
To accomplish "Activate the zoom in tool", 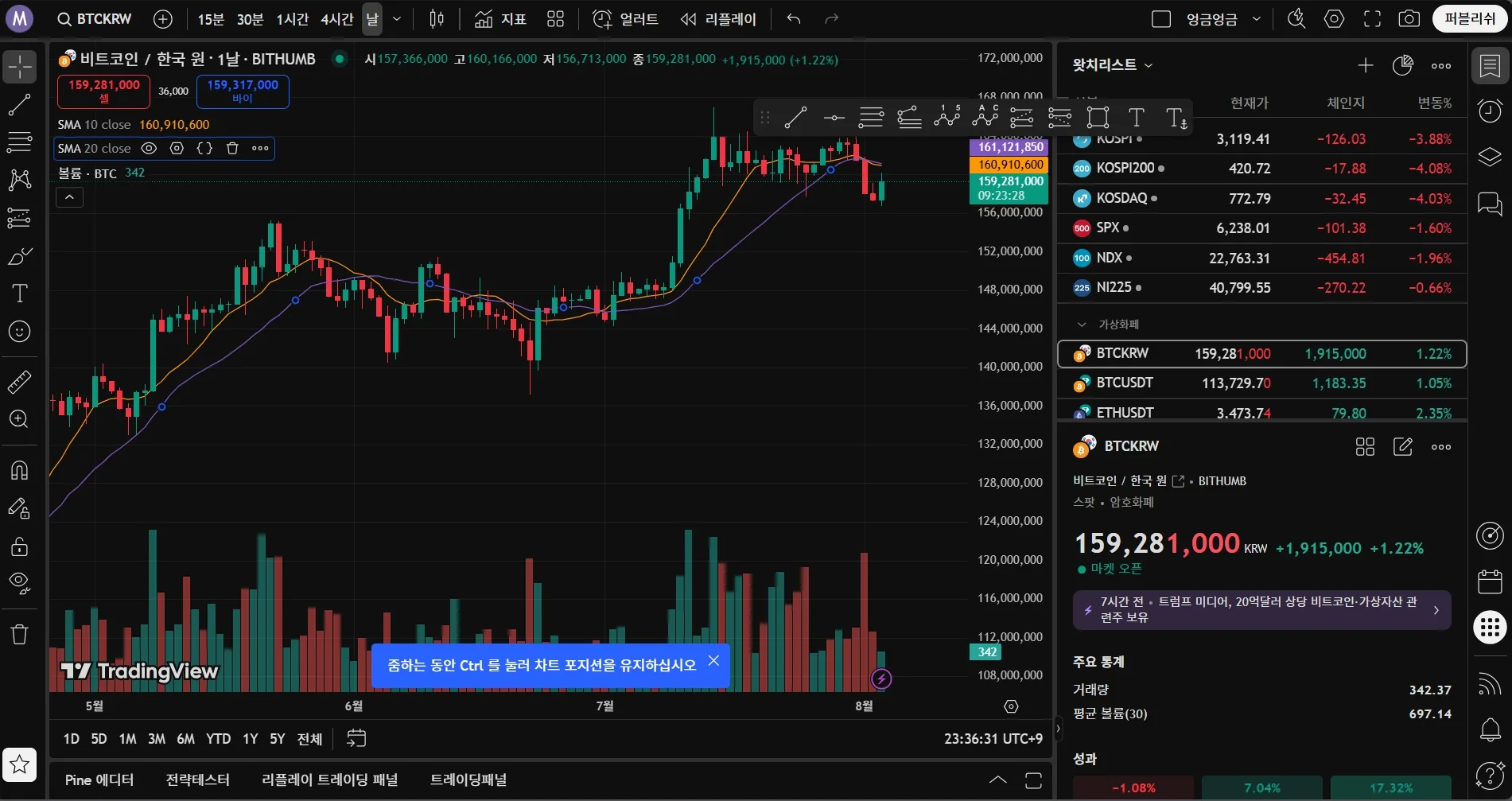I will pyautogui.click(x=20, y=419).
